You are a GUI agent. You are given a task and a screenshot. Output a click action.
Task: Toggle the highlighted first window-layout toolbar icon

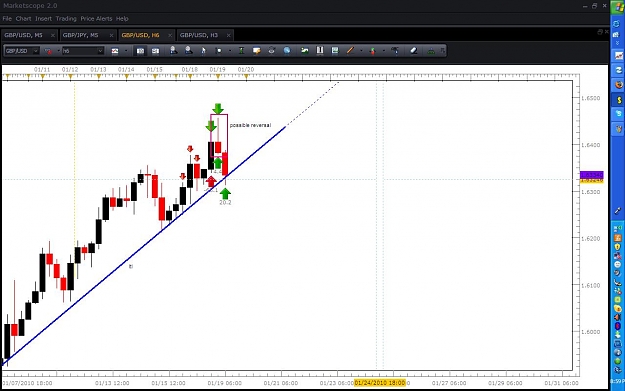(140, 51)
